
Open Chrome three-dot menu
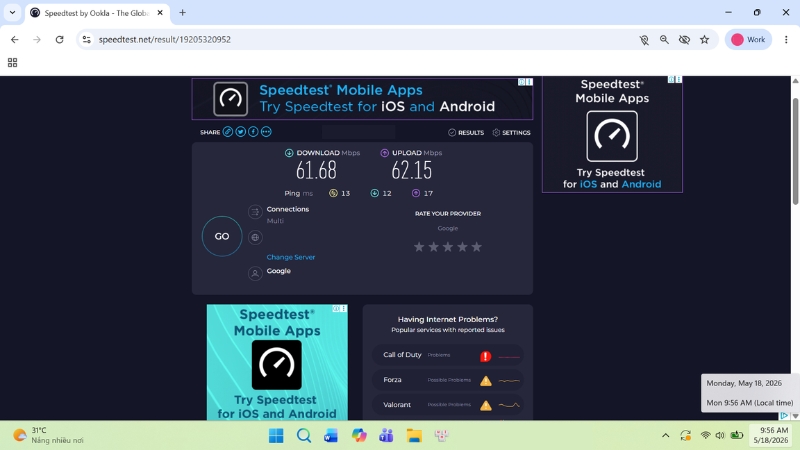786,39
